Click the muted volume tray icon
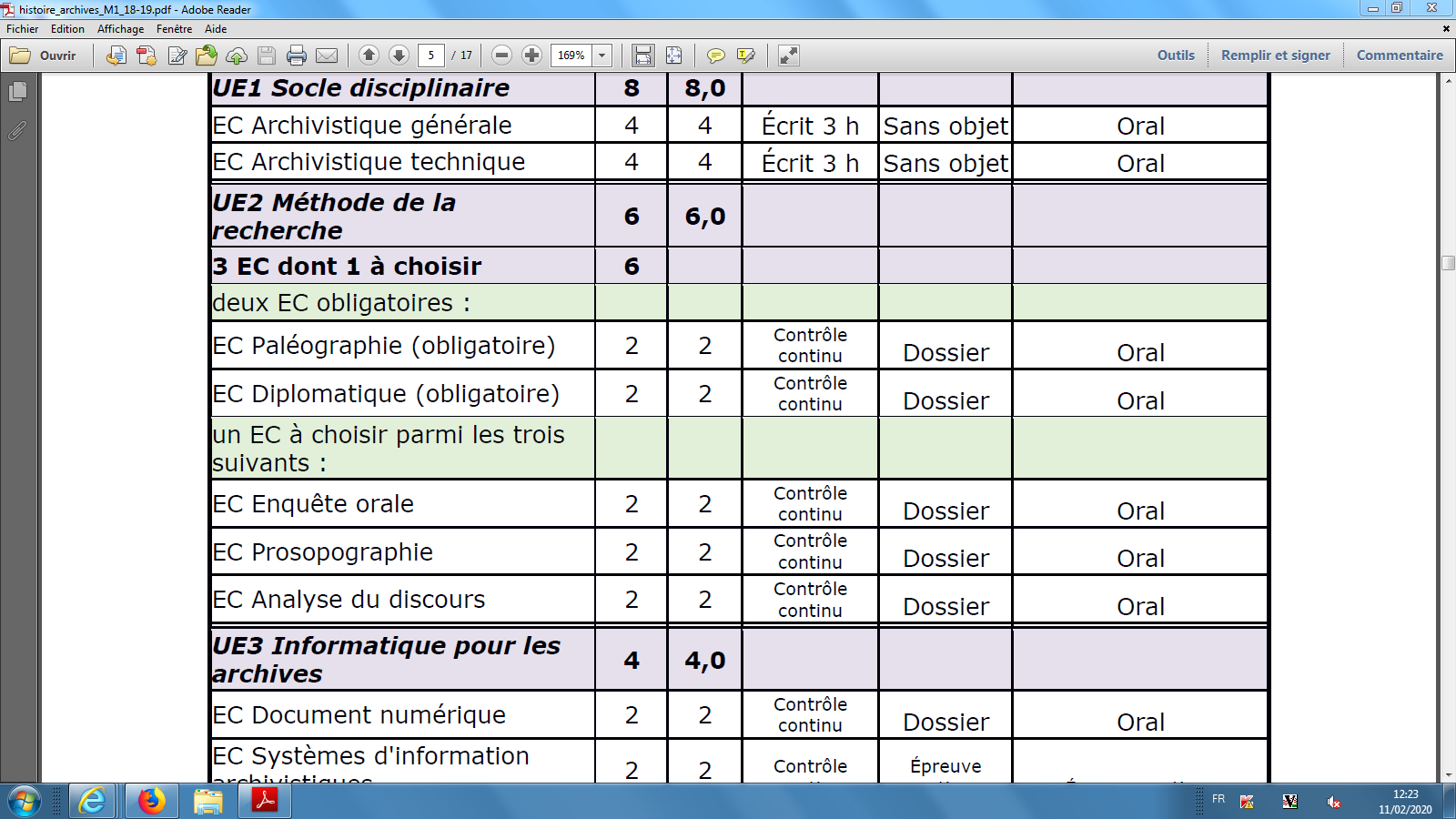Image resolution: width=1456 pixels, height=819 pixels. tap(1333, 802)
